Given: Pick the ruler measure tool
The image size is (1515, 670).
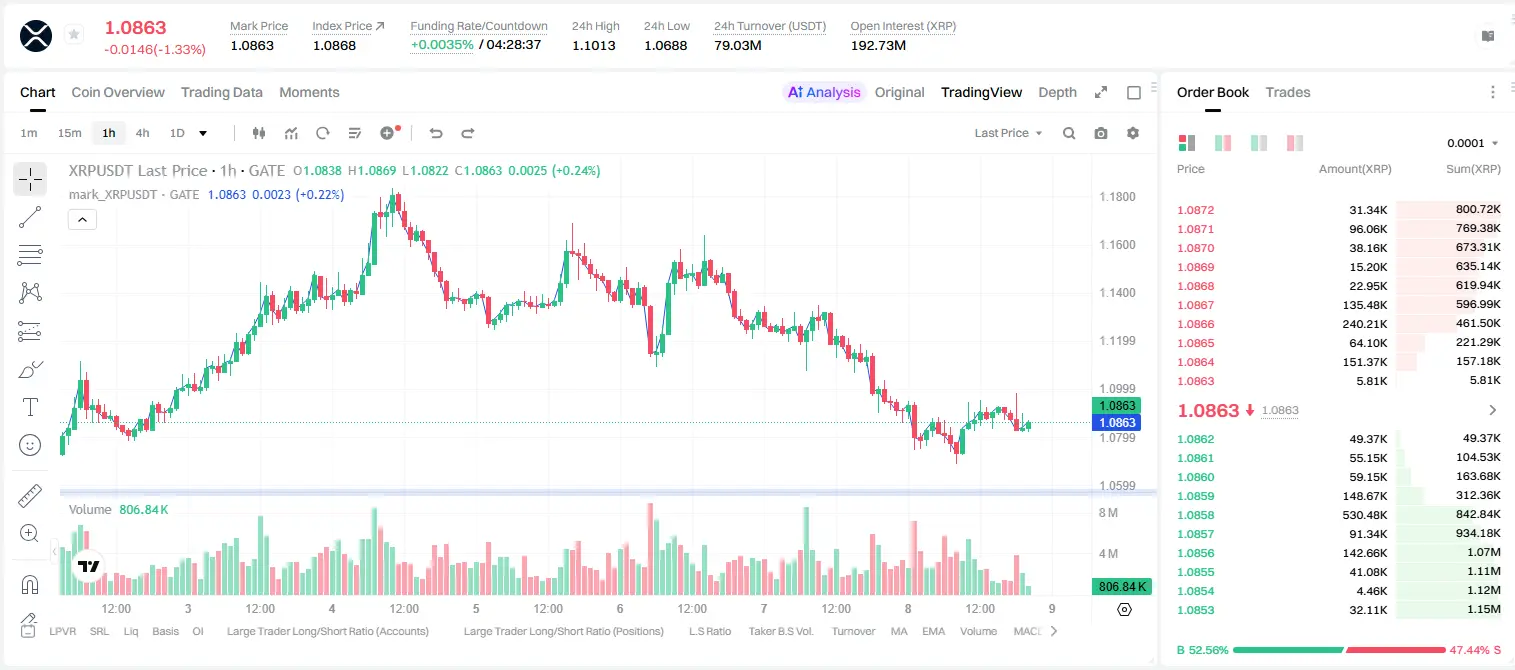Looking at the screenshot, I should [x=30, y=496].
